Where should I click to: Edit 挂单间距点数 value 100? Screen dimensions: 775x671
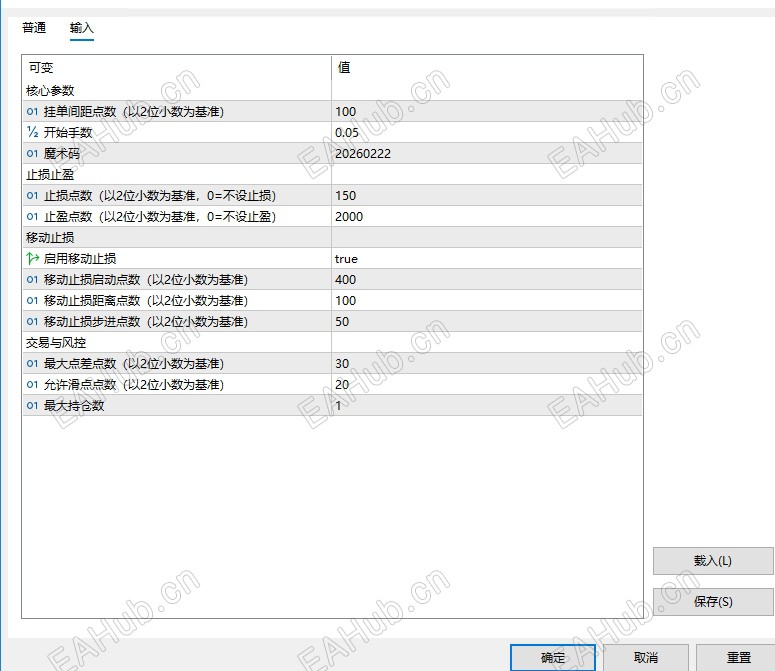click(487, 112)
